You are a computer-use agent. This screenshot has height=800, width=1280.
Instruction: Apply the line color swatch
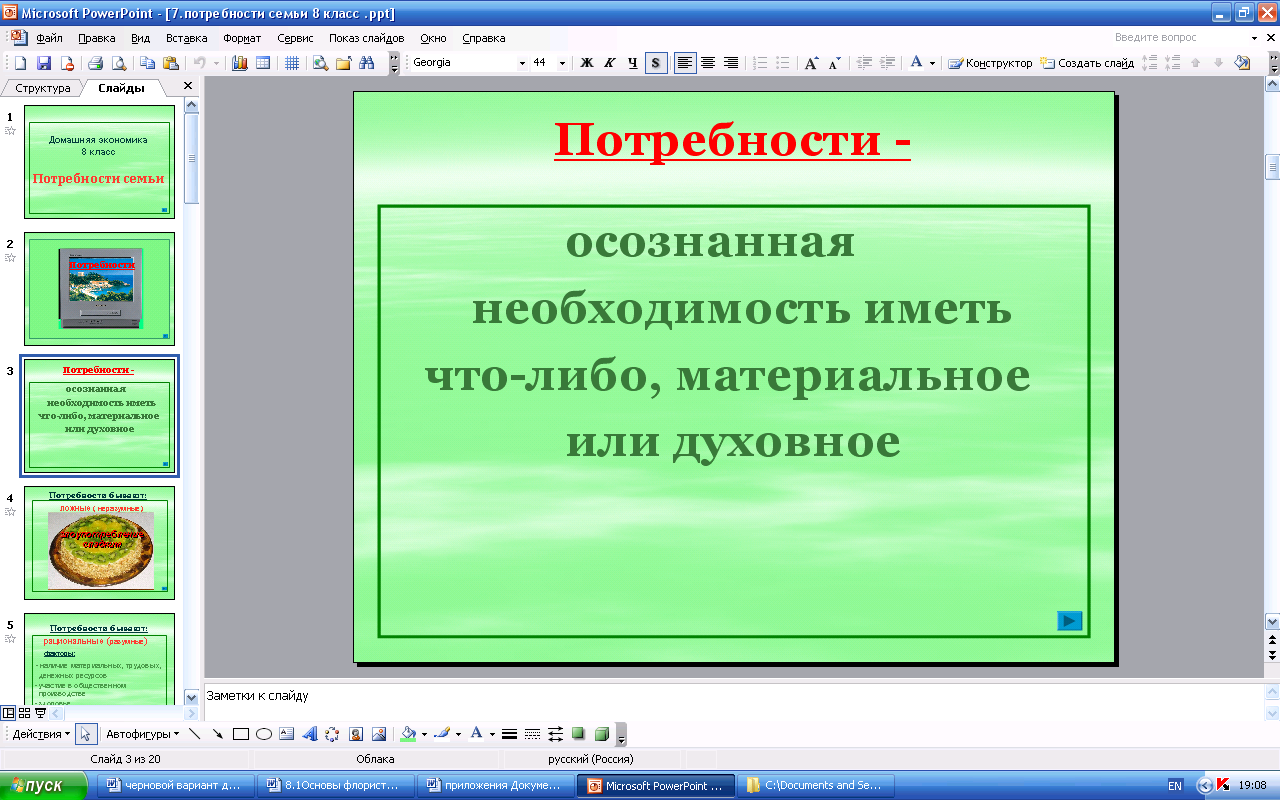[x=442, y=734]
